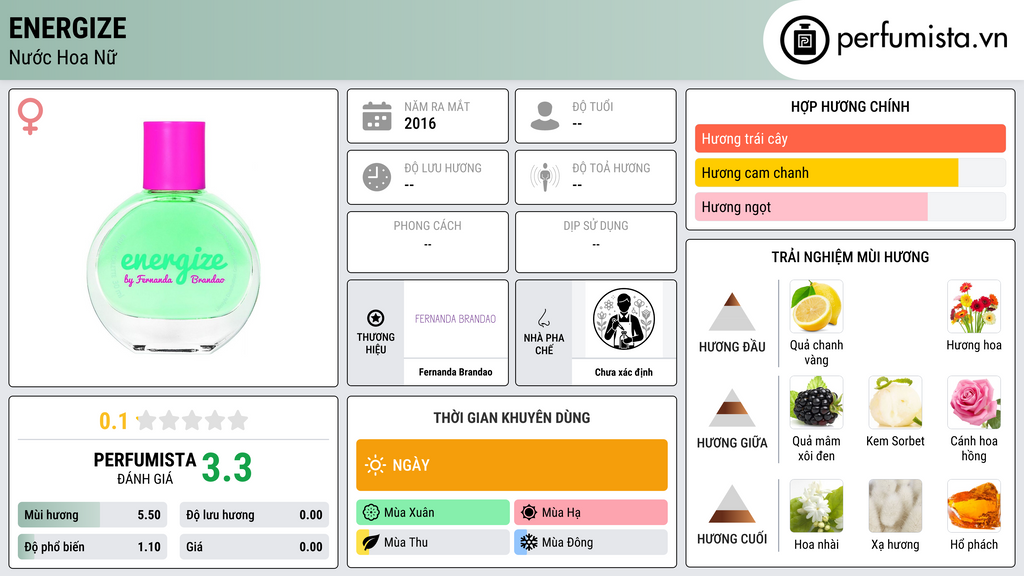The image size is (1024, 576).
Task: Open the Xạ hương musk image
Action: (x=895, y=506)
